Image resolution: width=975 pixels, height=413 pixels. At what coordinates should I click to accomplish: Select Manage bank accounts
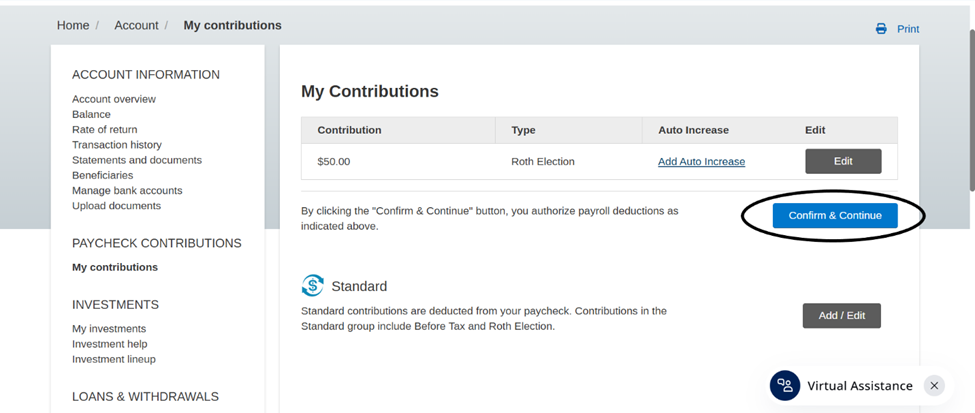click(x=127, y=191)
